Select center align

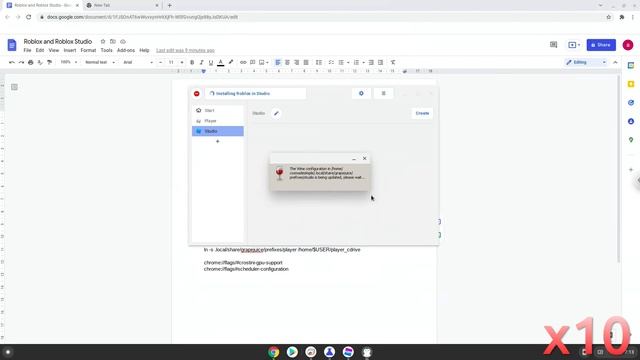[x=287, y=62]
